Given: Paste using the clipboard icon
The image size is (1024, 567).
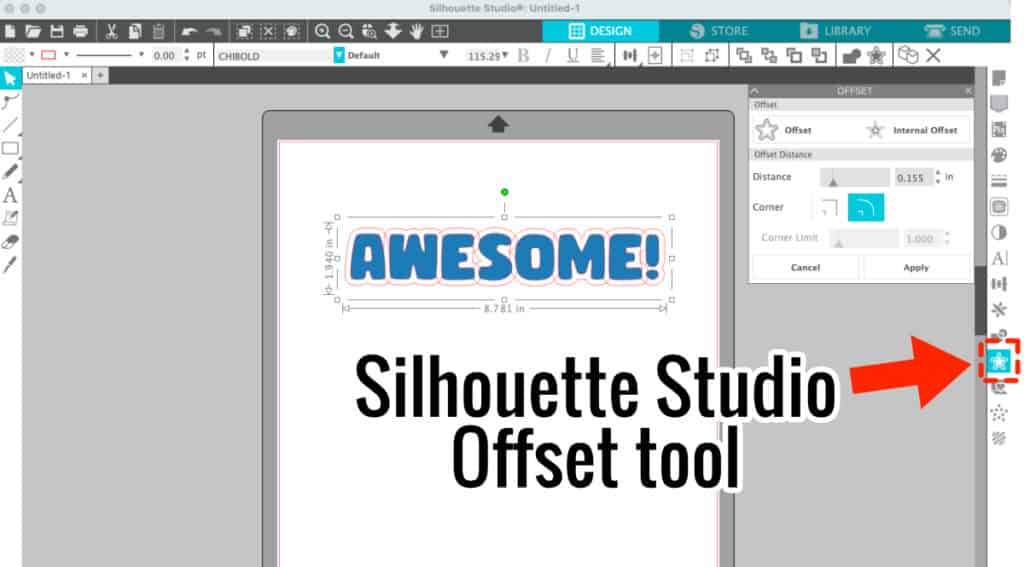Looking at the screenshot, I should point(158,31).
